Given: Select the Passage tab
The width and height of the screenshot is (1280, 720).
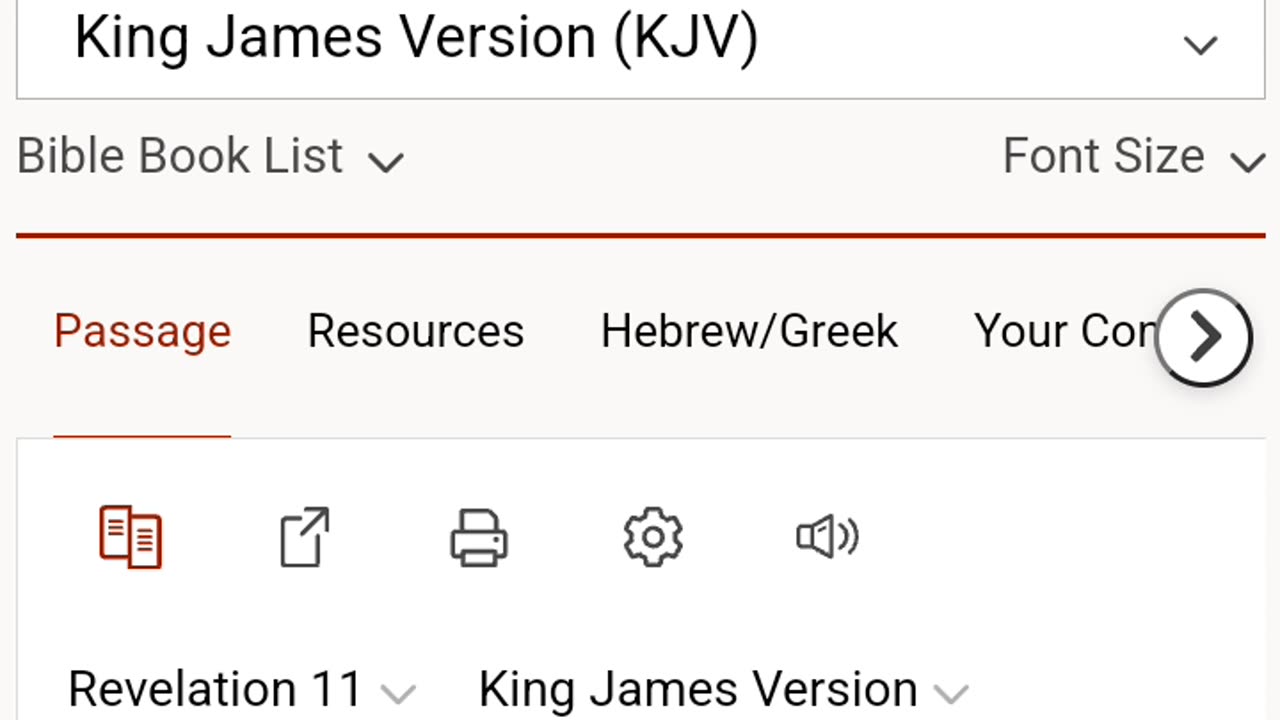Looking at the screenshot, I should [142, 331].
